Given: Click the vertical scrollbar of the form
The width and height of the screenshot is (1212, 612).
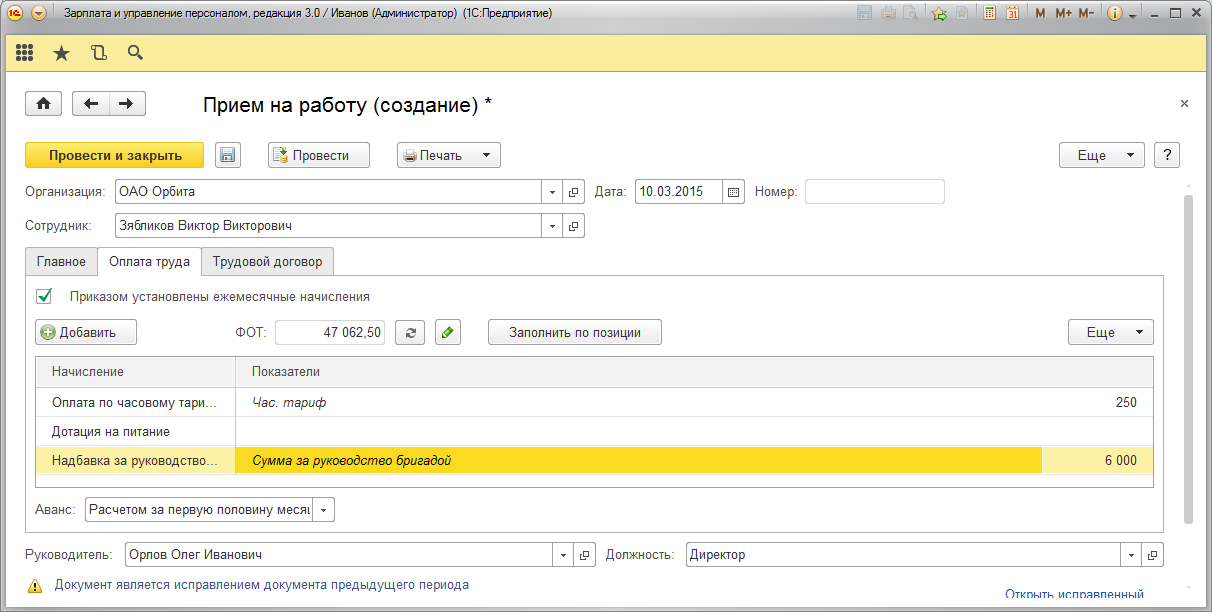Looking at the screenshot, I should point(1188,360).
